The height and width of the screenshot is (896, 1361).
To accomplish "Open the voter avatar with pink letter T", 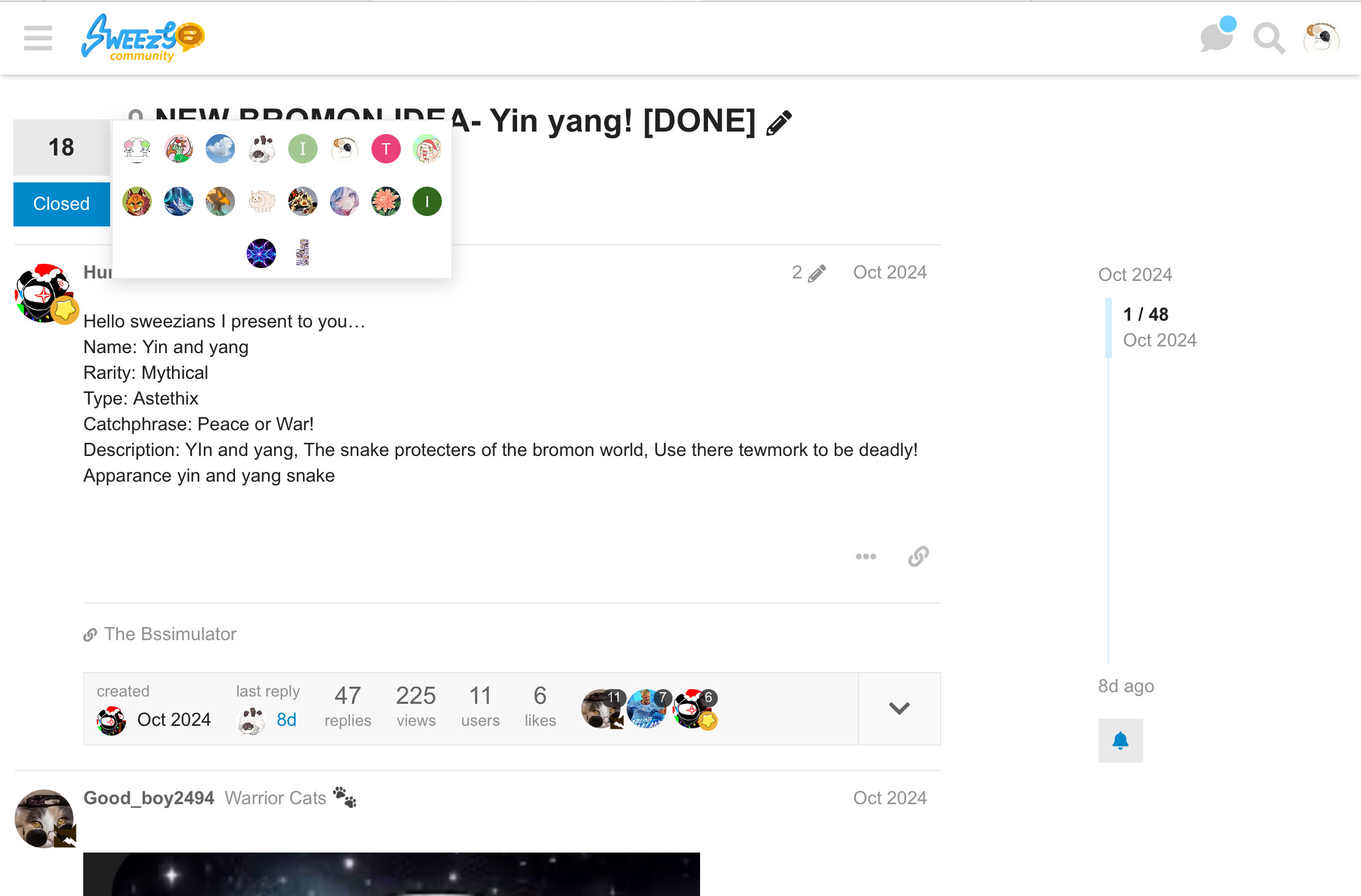I will [x=386, y=149].
